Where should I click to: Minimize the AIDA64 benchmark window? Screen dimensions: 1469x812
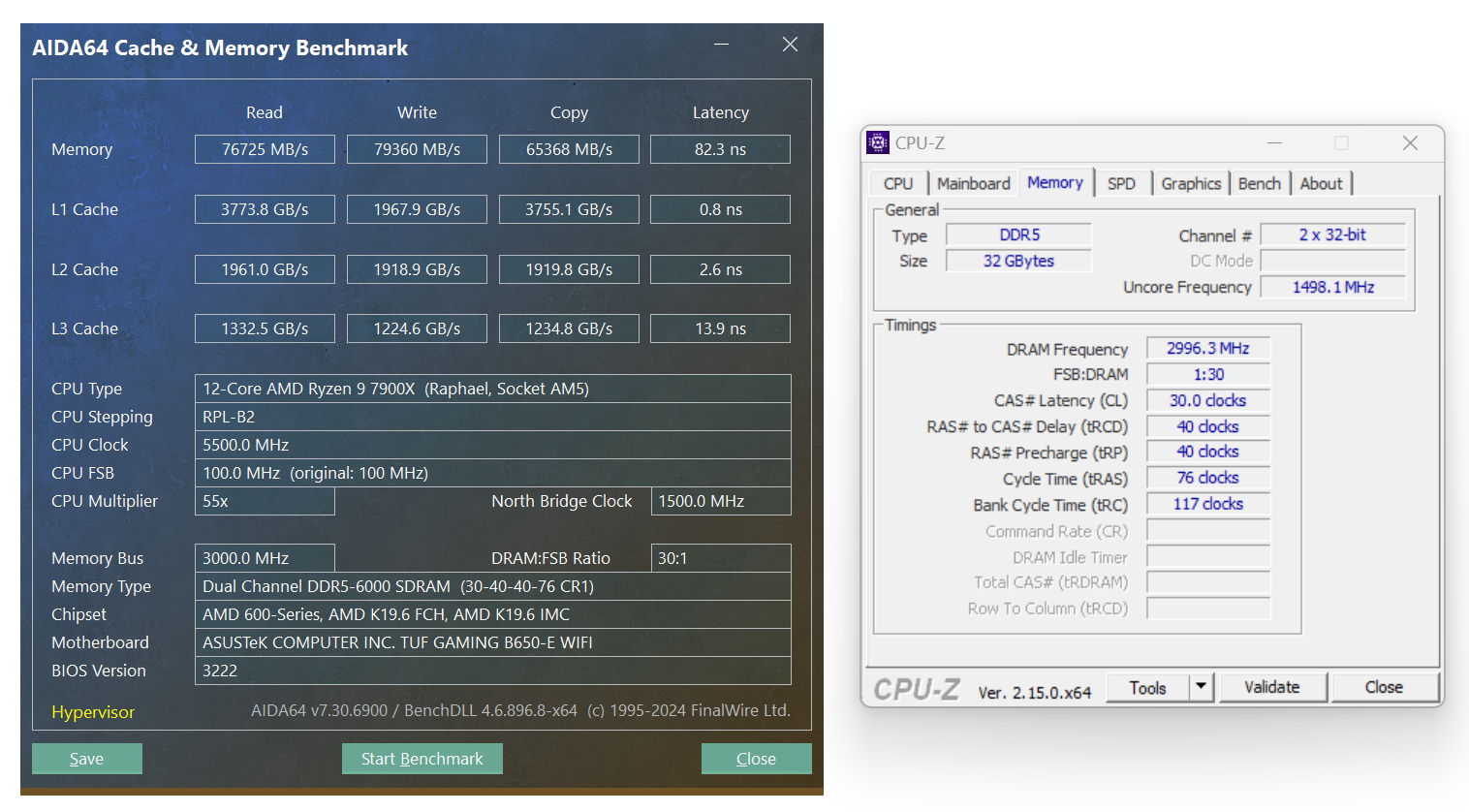point(721,45)
